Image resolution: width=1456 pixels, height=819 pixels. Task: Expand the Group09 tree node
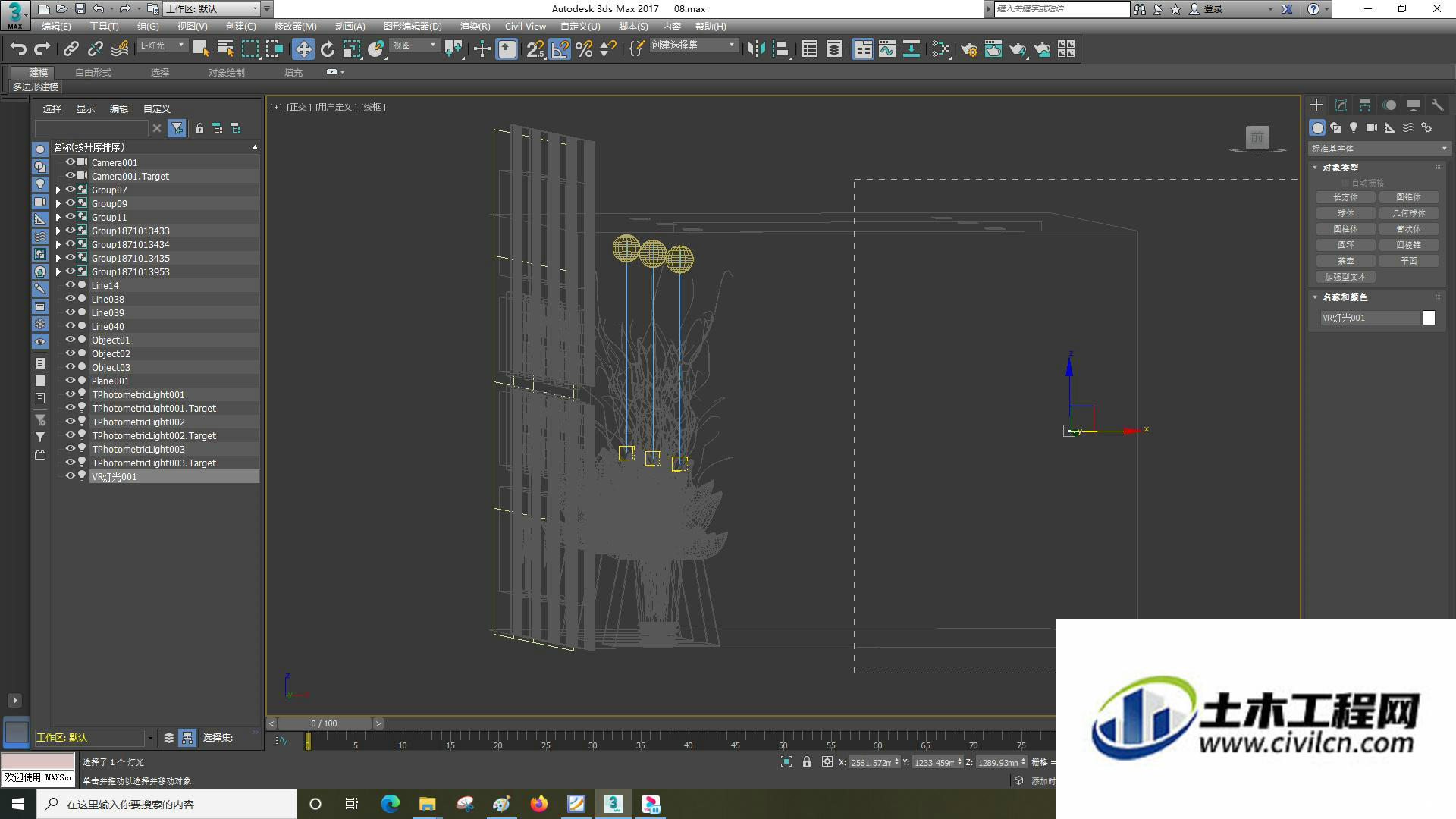tap(58, 203)
